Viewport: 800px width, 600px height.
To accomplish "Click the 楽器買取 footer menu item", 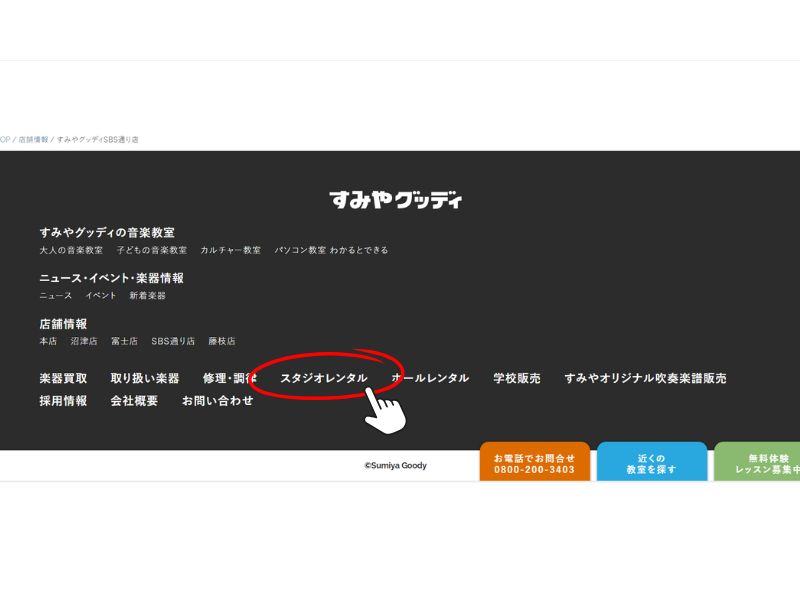I will pyautogui.click(x=63, y=378).
